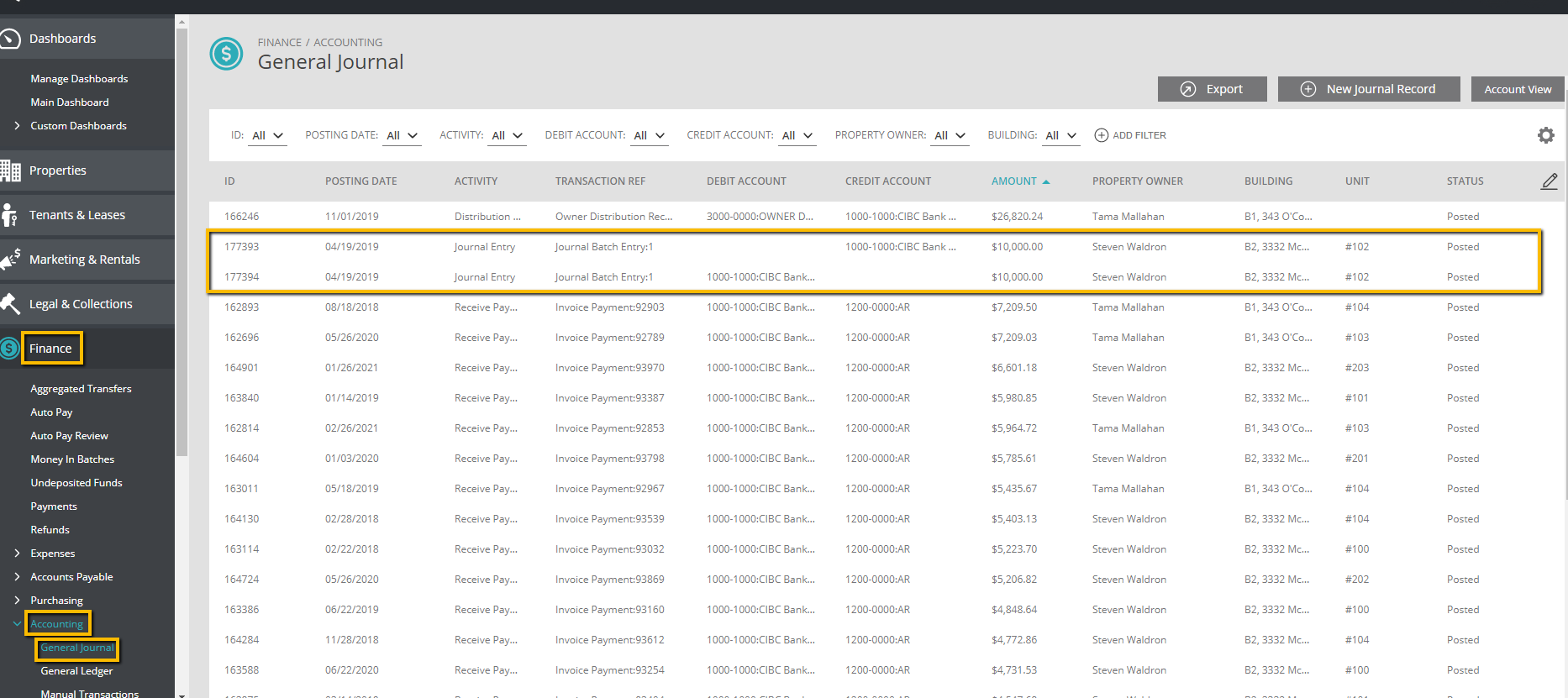
Task: Click Invoice Payment:93970 transaction reference
Action: pyautogui.click(x=609, y=368)
